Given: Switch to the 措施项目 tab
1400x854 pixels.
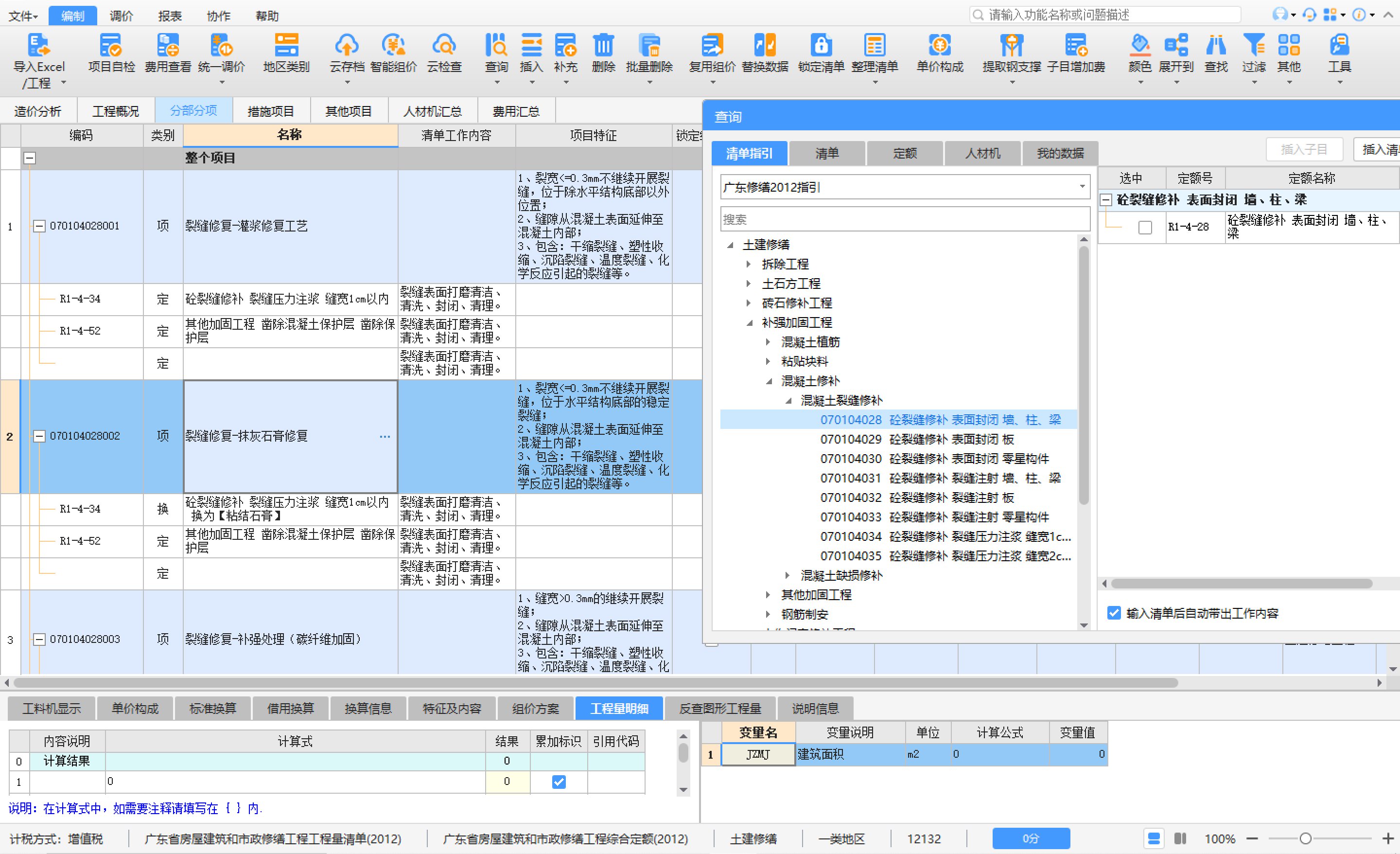Looking at the screenshot, I should [x=271, y=111].
